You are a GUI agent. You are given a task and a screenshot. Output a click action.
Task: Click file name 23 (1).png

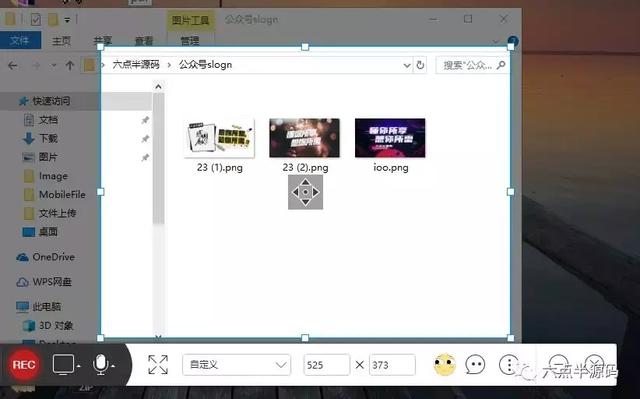(220, 168)
